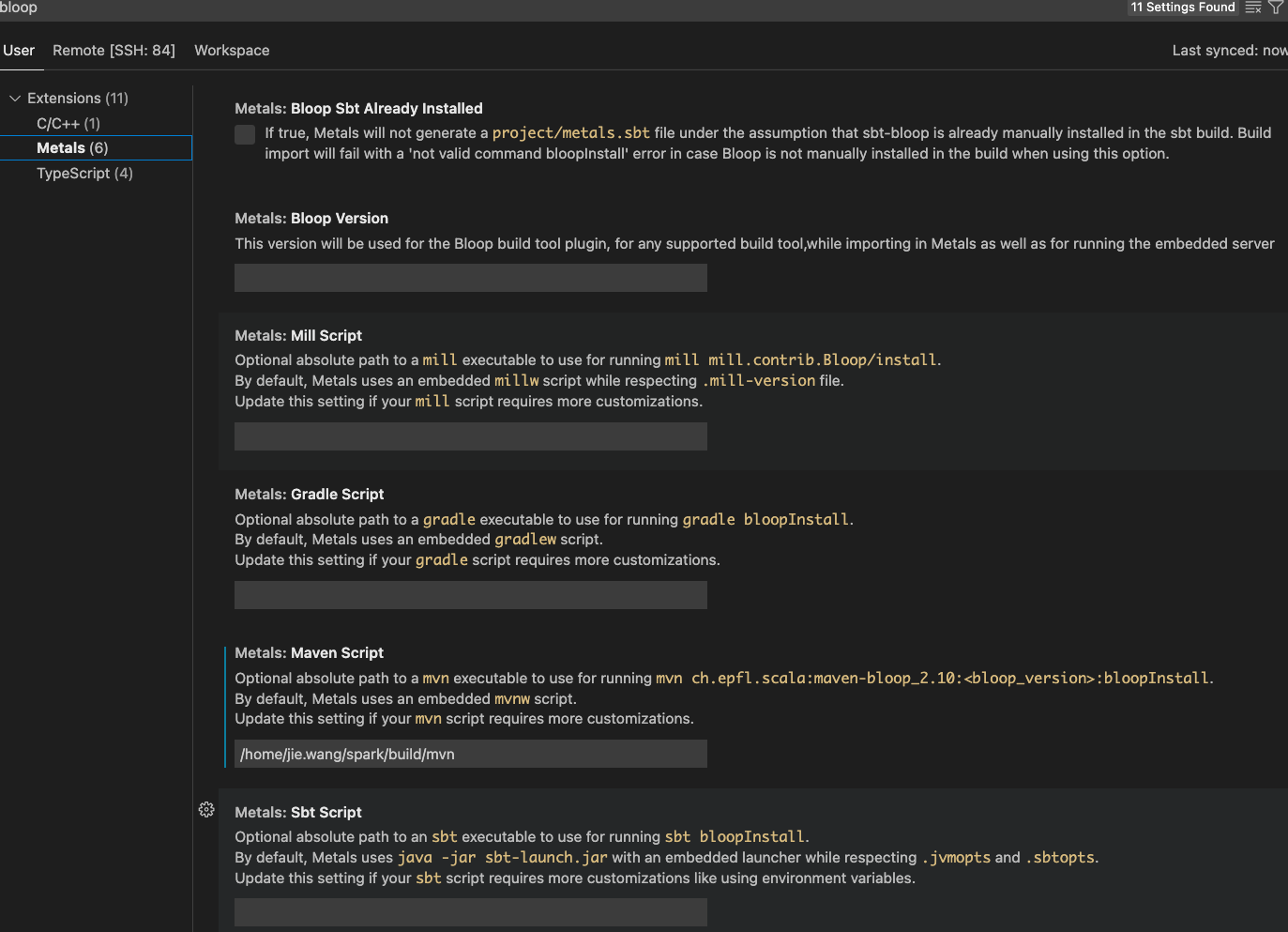Click the Bloop Version text field
Image resolution: width=1288 pixels, height=932 pixels.
[x=470, y=278]
